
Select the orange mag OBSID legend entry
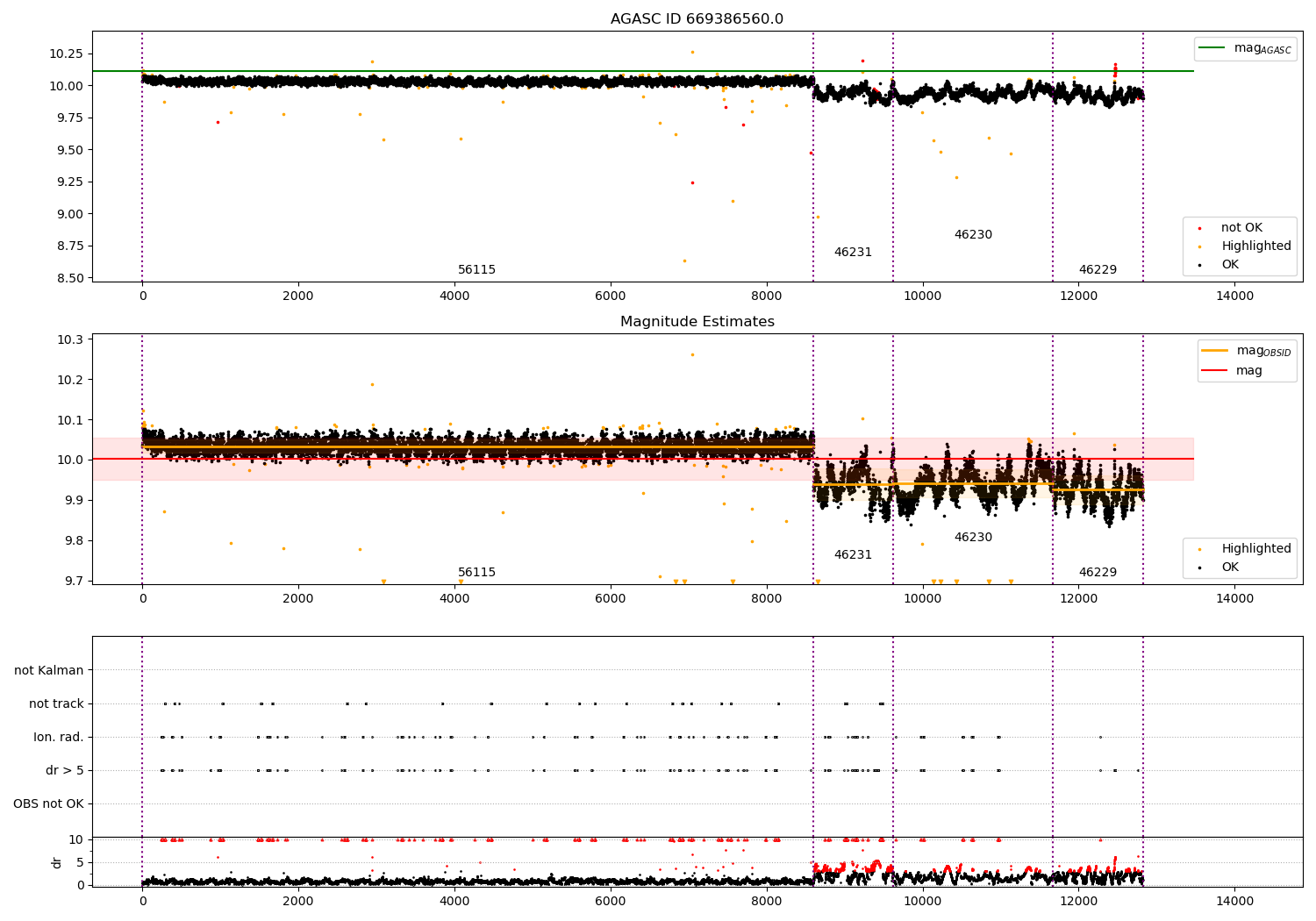[1246, 351]
